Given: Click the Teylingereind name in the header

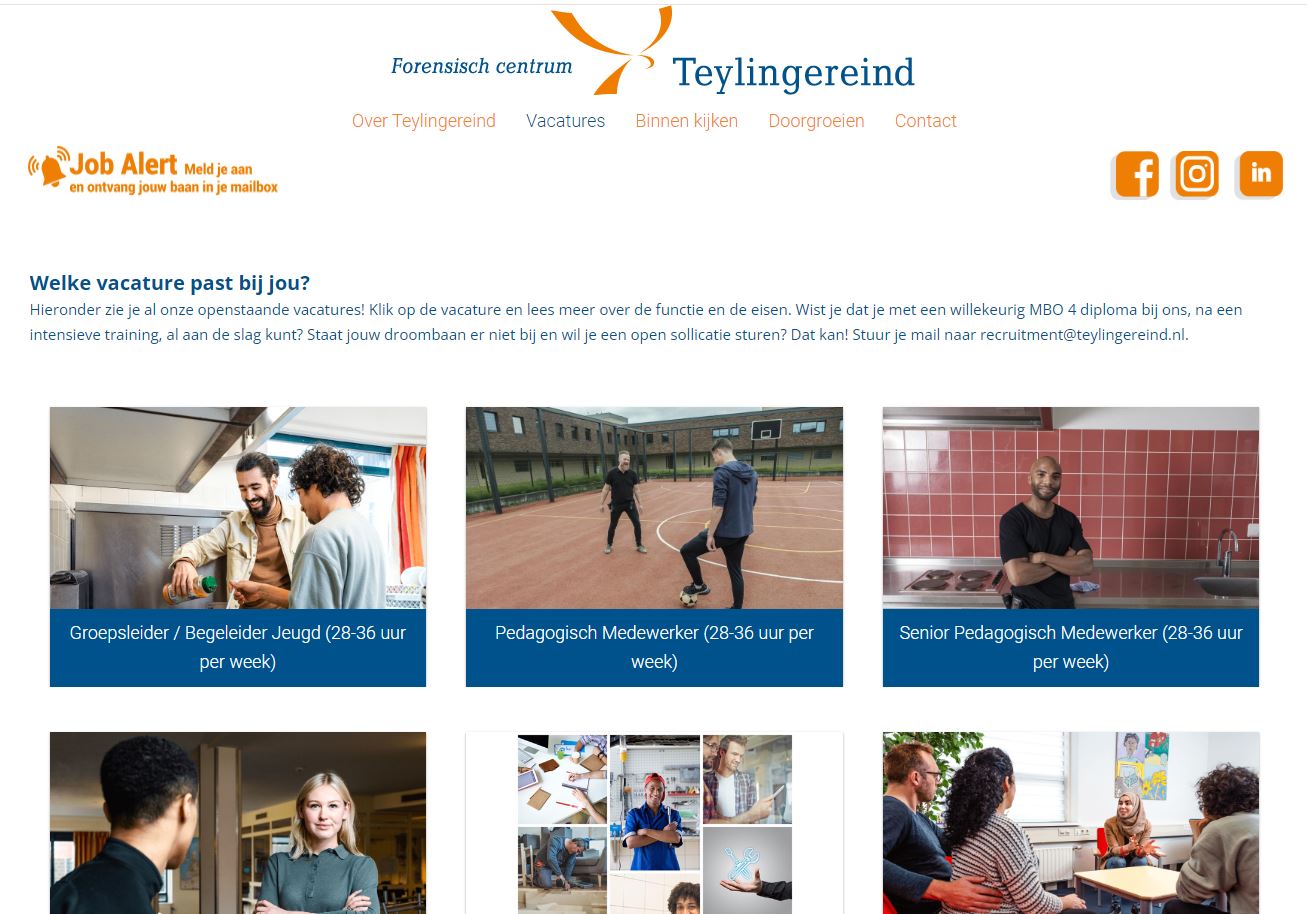Looking at the screenshot, I should tap(793, 73).
